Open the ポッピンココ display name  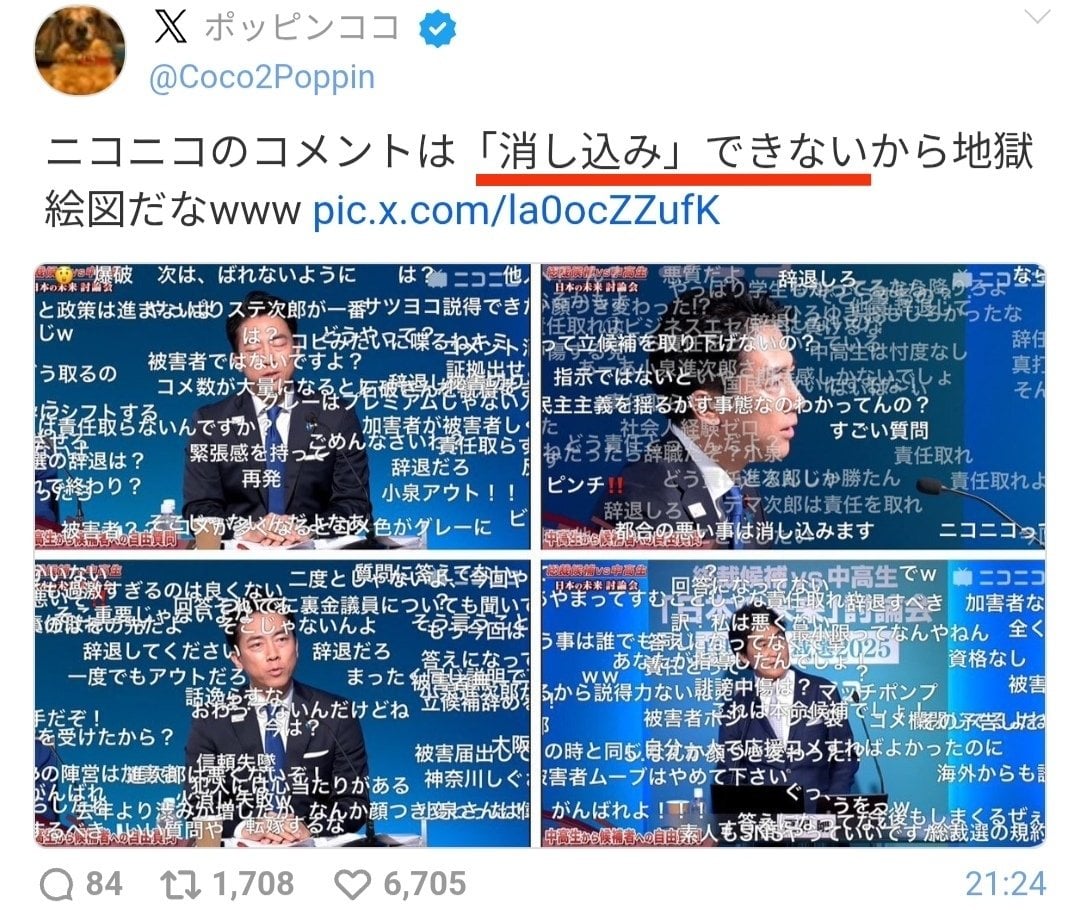click(x=302, y=28)
